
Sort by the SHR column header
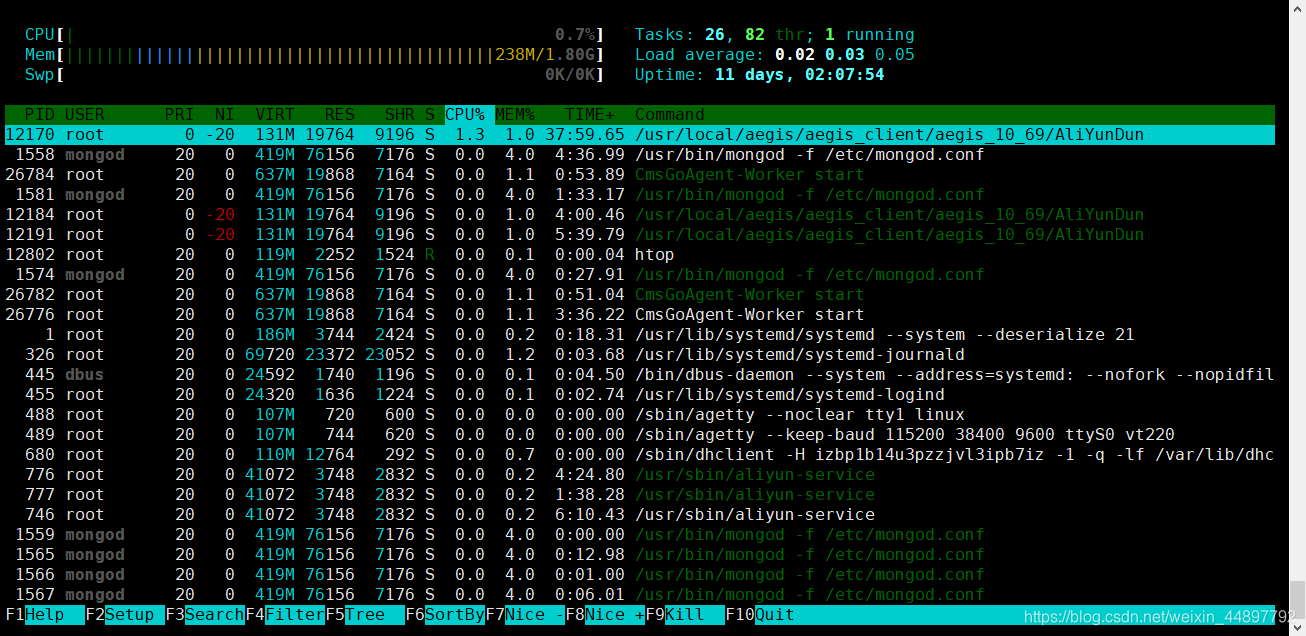(x=400, y=115)
